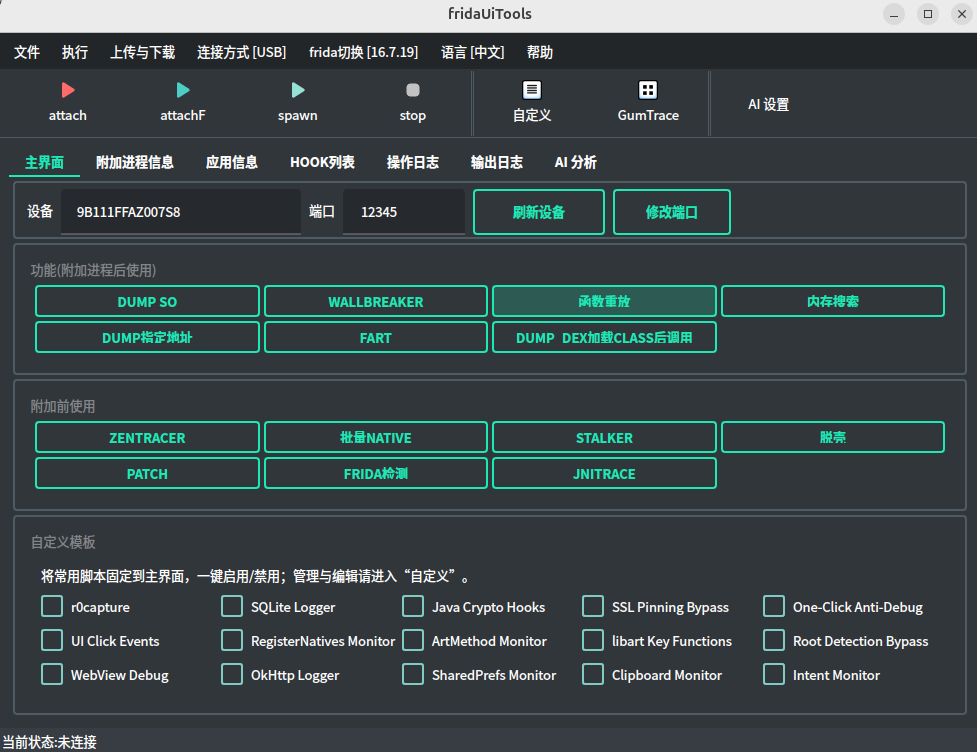
Task: Open the 文件 menu
Action: tap(27, 52)
